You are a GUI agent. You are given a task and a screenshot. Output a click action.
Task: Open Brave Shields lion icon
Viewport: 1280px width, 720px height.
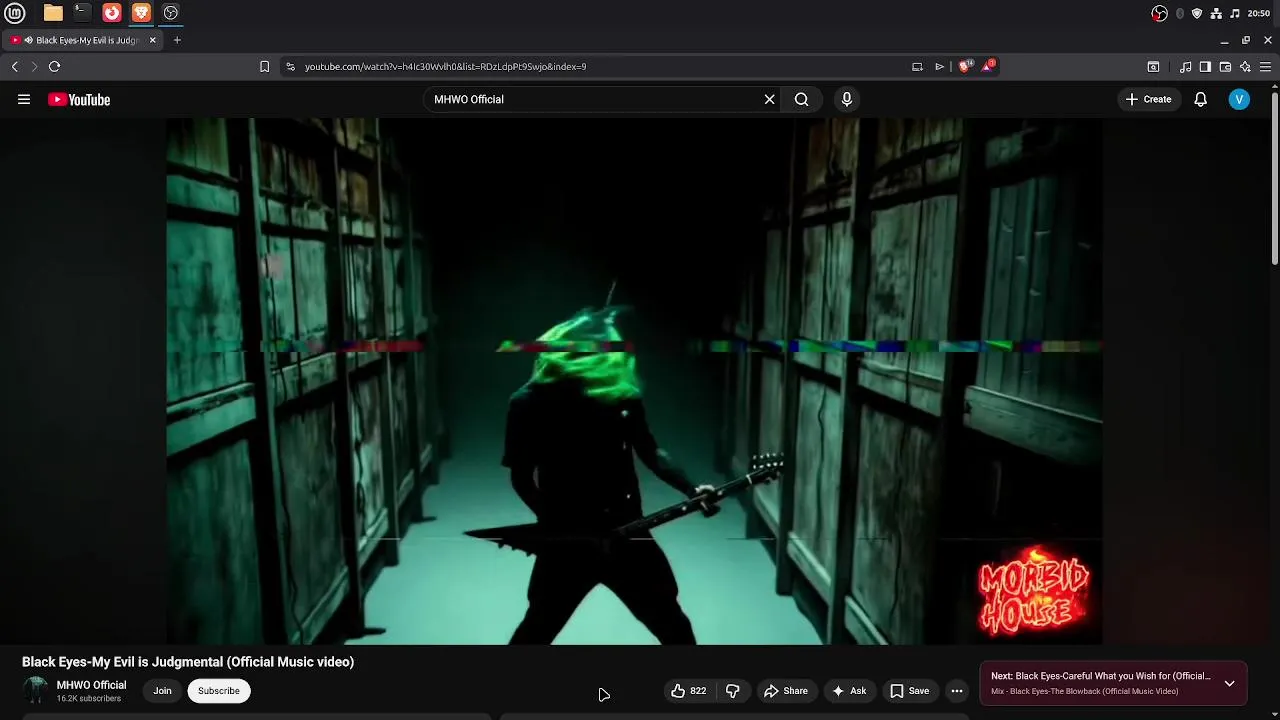pyautogui.click(x=965, y=66)
